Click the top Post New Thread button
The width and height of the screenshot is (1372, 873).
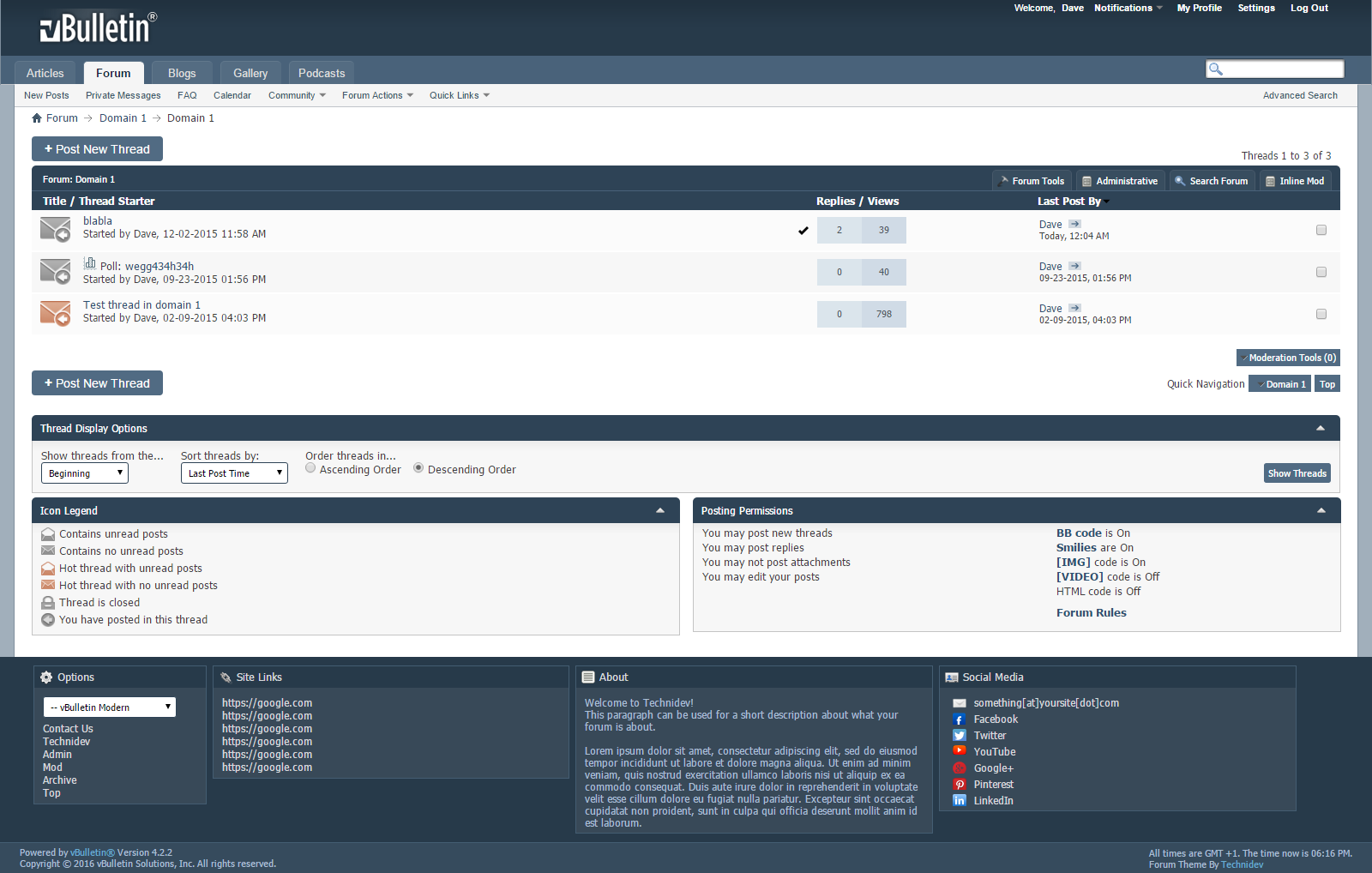pos(97,149)
